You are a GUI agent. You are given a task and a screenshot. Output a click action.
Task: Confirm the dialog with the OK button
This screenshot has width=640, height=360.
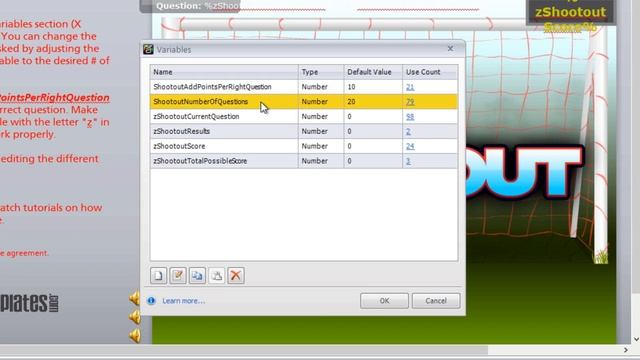point(384,301)
